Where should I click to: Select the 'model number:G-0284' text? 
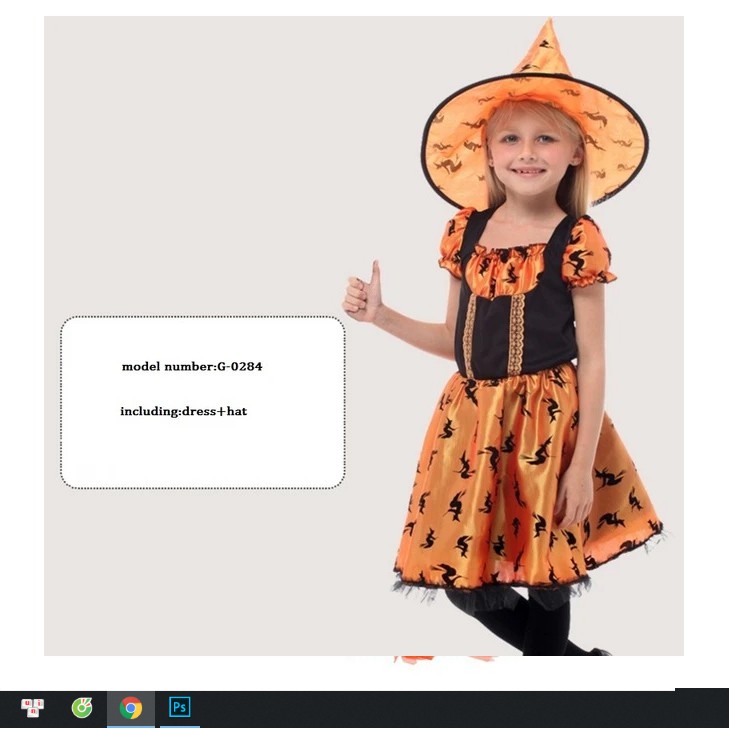192,366
